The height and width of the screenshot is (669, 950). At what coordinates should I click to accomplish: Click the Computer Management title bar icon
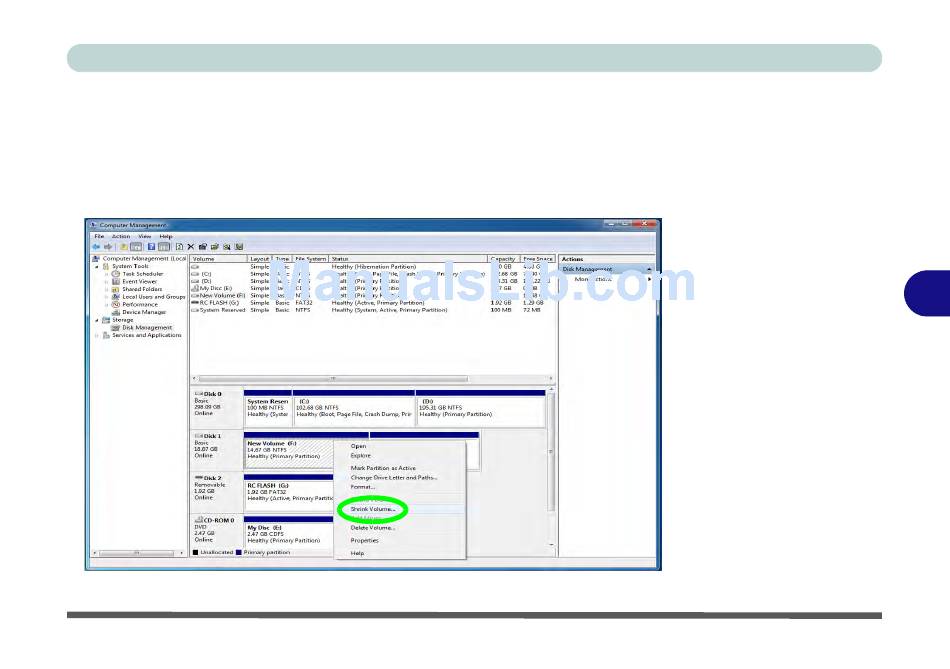pyautogui.click(x=93, y=225)
